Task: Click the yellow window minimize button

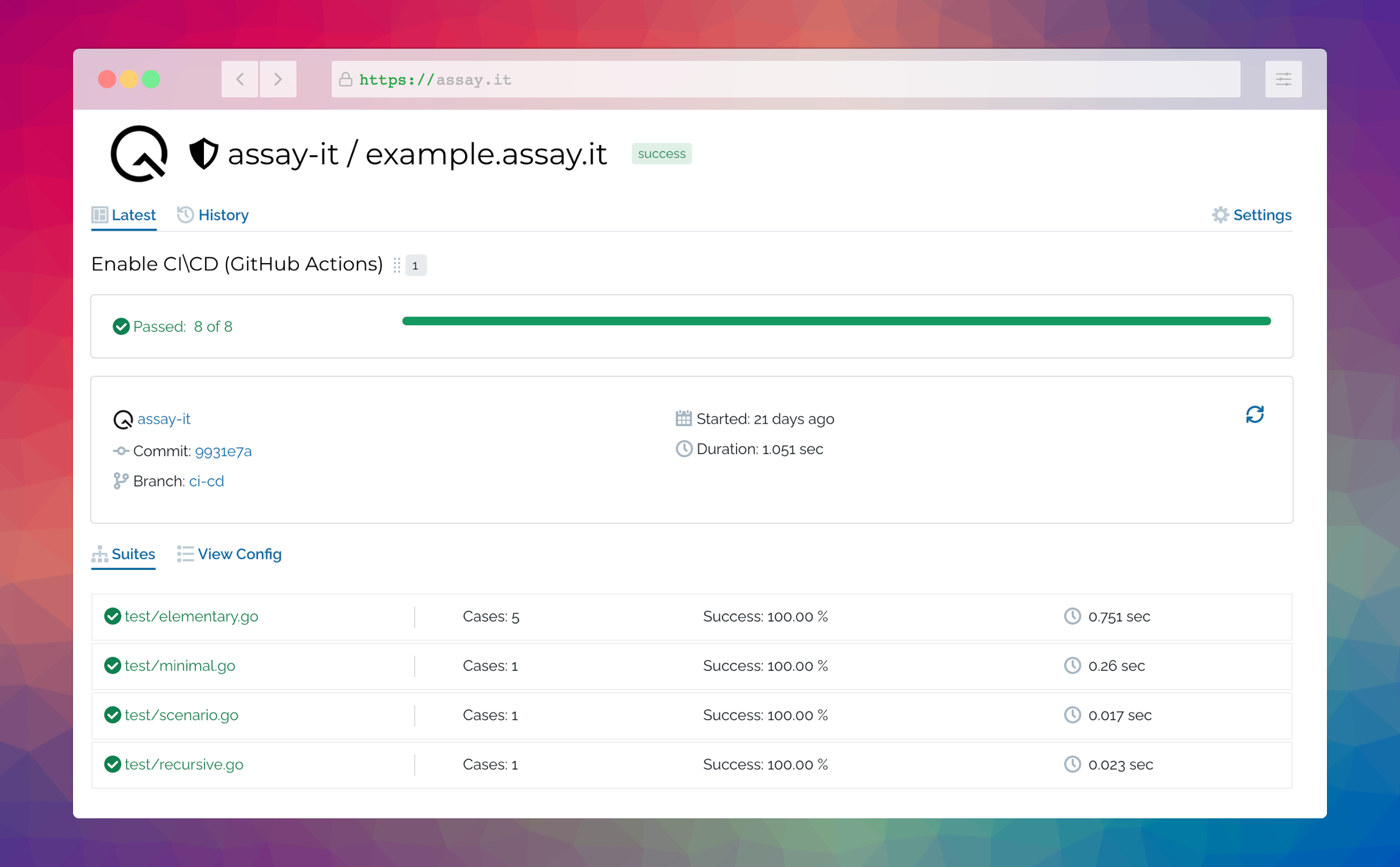Action: click(x=129, y=79)
